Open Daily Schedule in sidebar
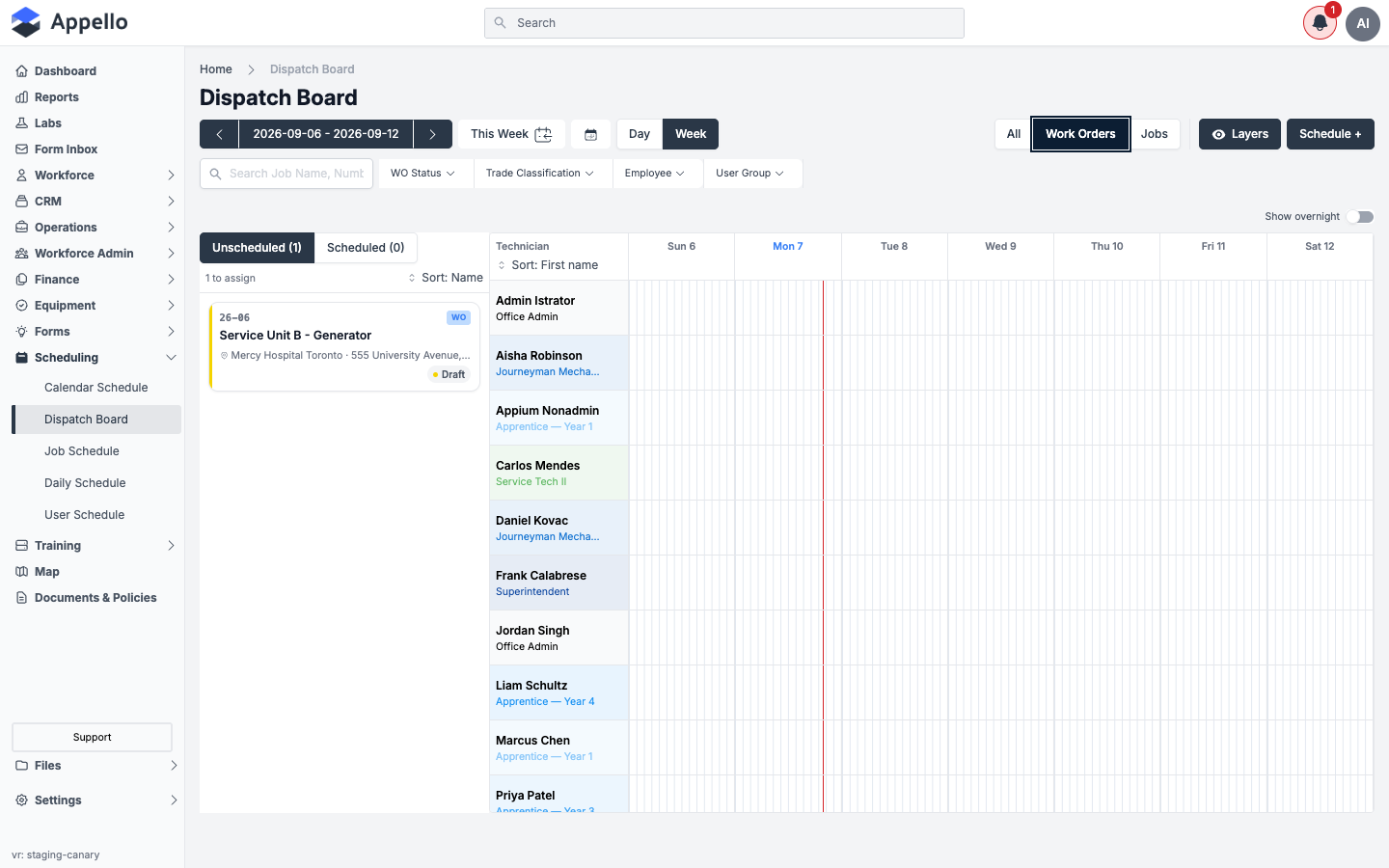 [x=96, y=483]
